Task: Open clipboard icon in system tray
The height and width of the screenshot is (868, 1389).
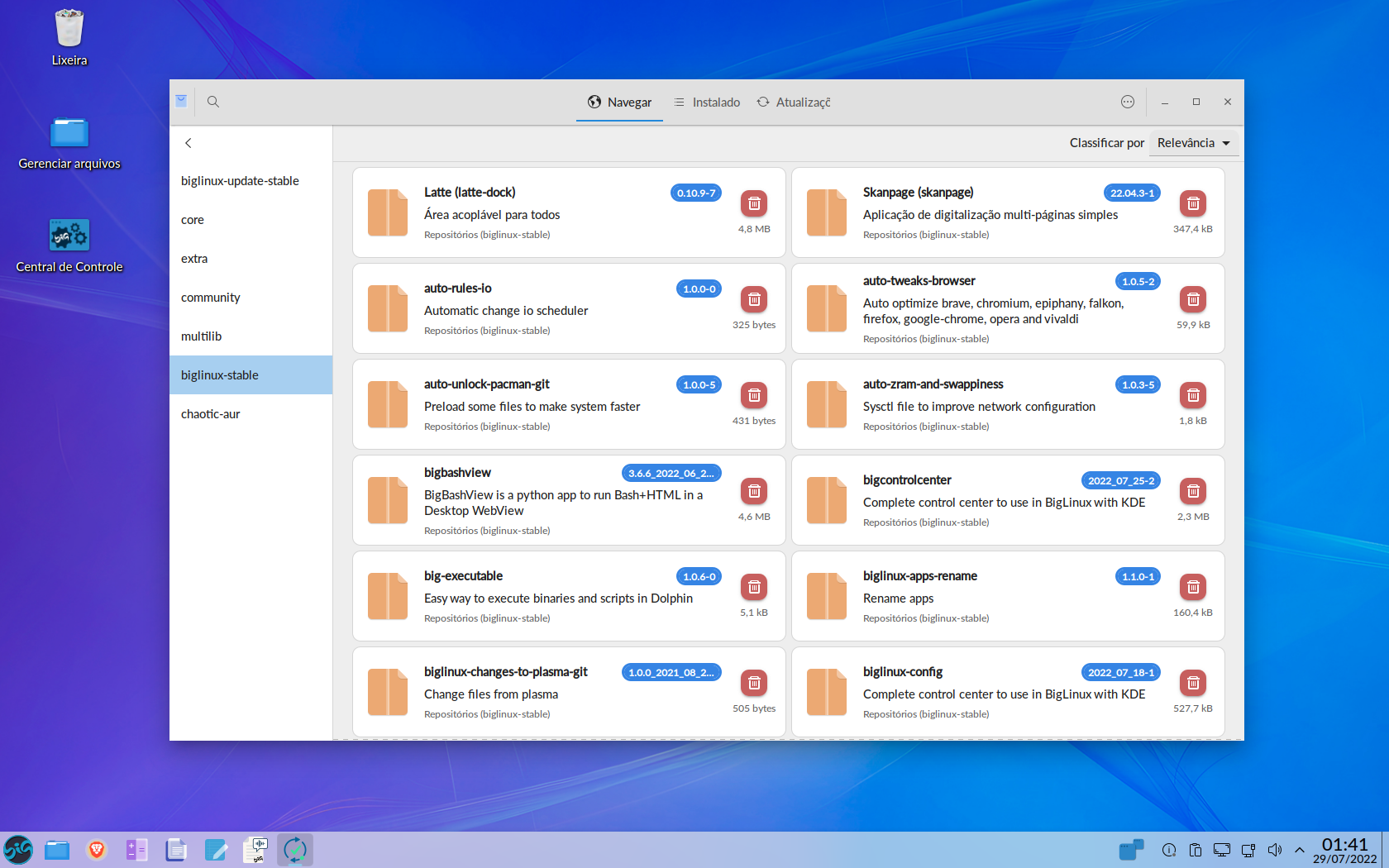Action: (1196, 850)
